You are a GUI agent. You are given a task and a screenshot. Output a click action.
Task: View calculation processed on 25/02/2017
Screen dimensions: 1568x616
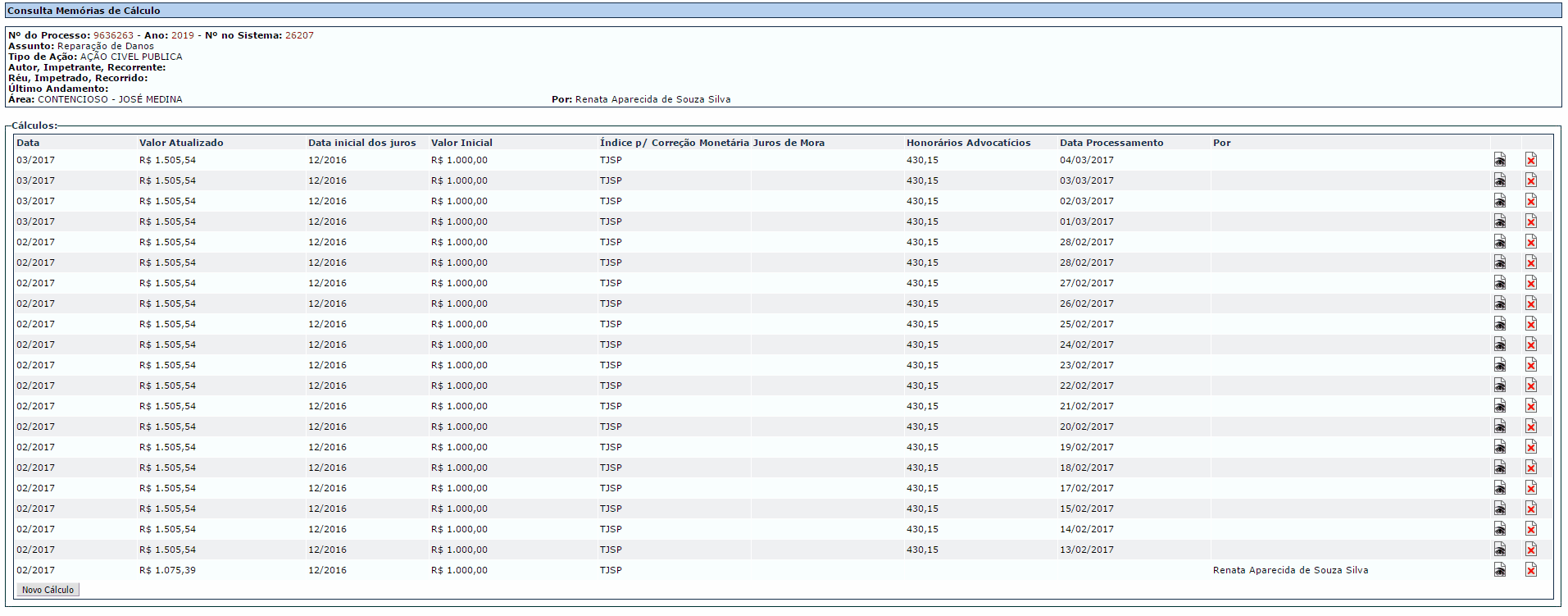tap(1499, 324)
